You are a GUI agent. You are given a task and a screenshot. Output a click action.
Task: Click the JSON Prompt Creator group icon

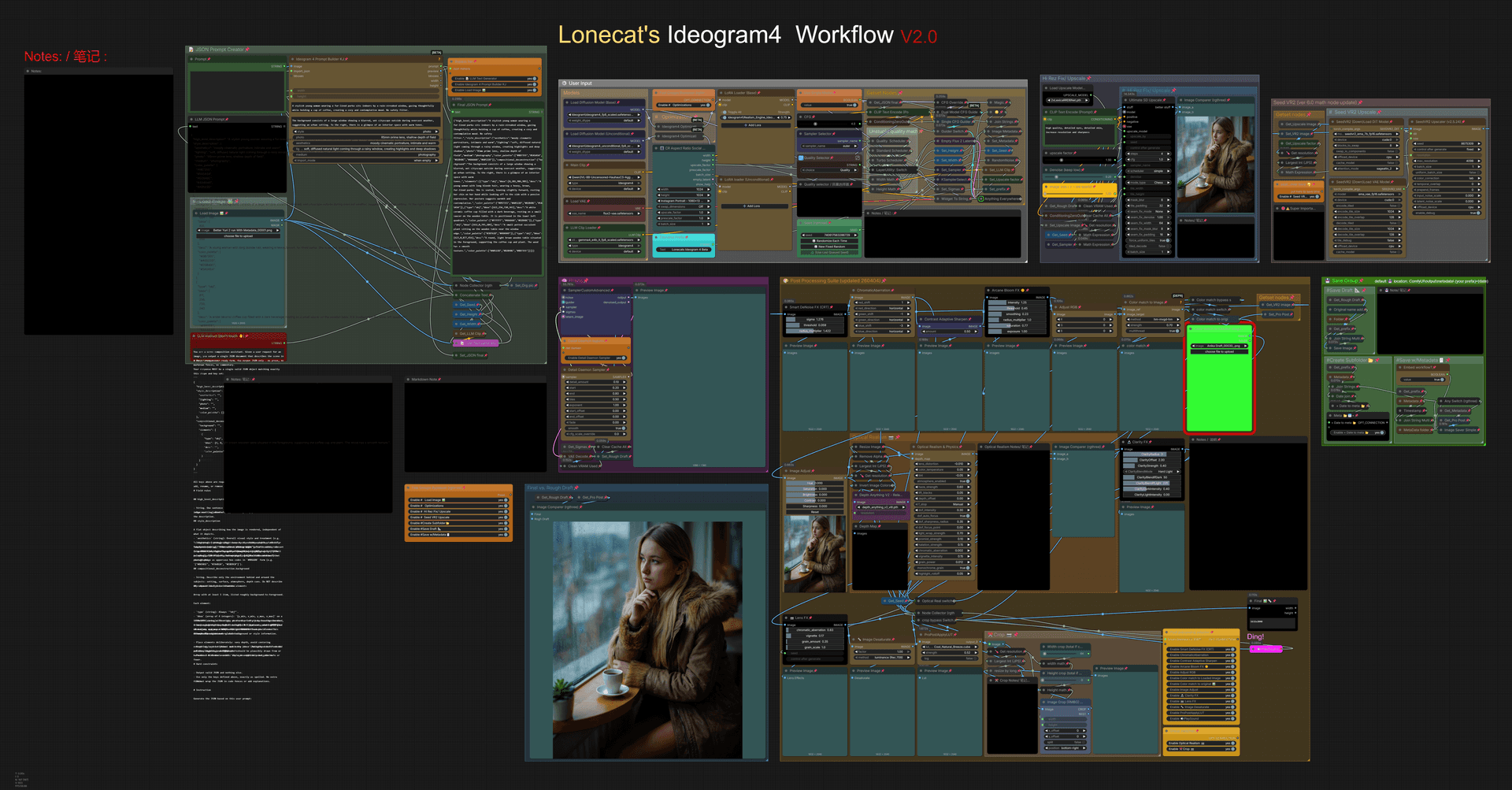(190, 50)
